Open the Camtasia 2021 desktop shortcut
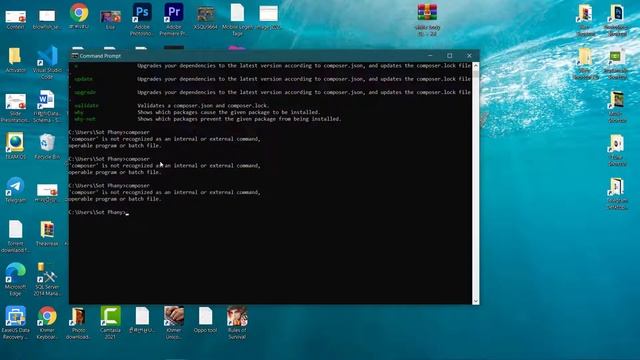Screen dimensions: 640x360 [110, 323]
